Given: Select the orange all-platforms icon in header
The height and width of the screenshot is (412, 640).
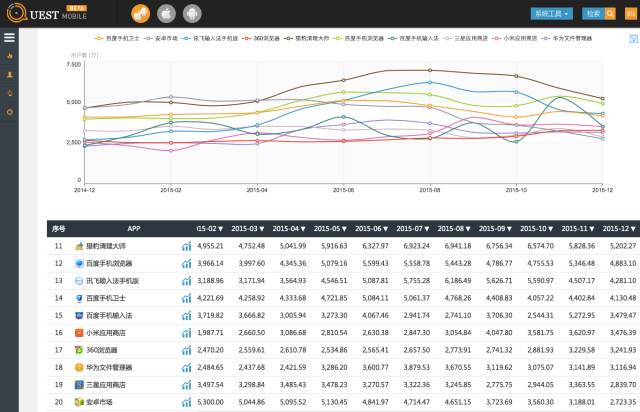Looking at the screenshot, I should point(140,14).
